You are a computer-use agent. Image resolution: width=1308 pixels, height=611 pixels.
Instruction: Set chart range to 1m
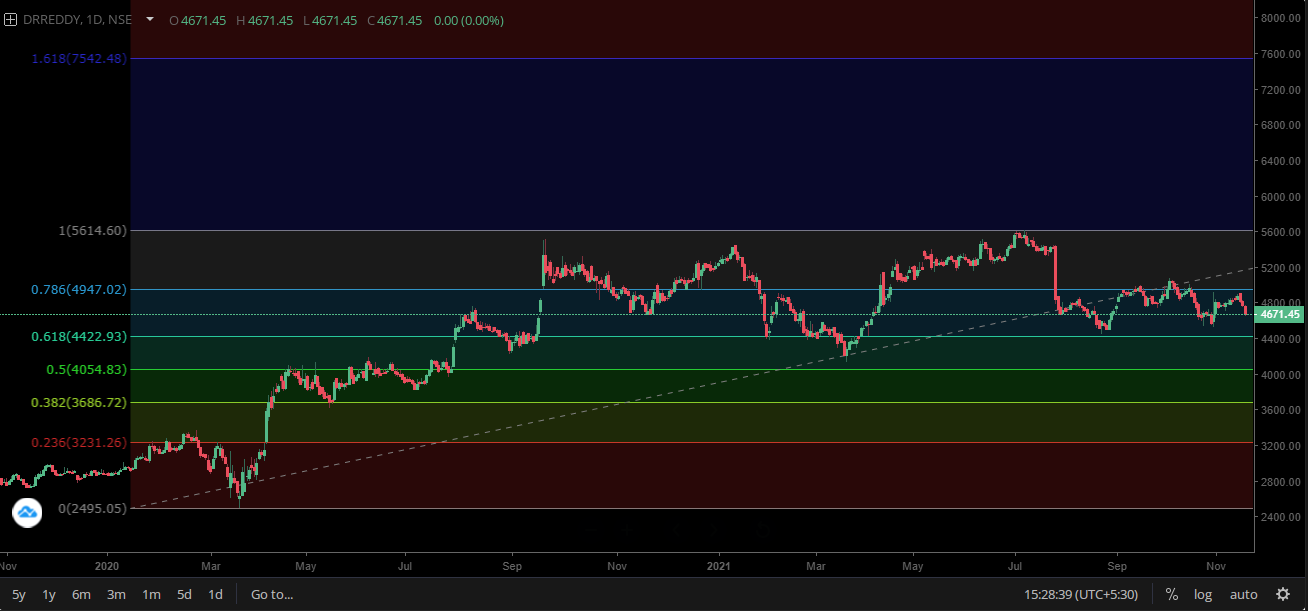click(151, 594)
